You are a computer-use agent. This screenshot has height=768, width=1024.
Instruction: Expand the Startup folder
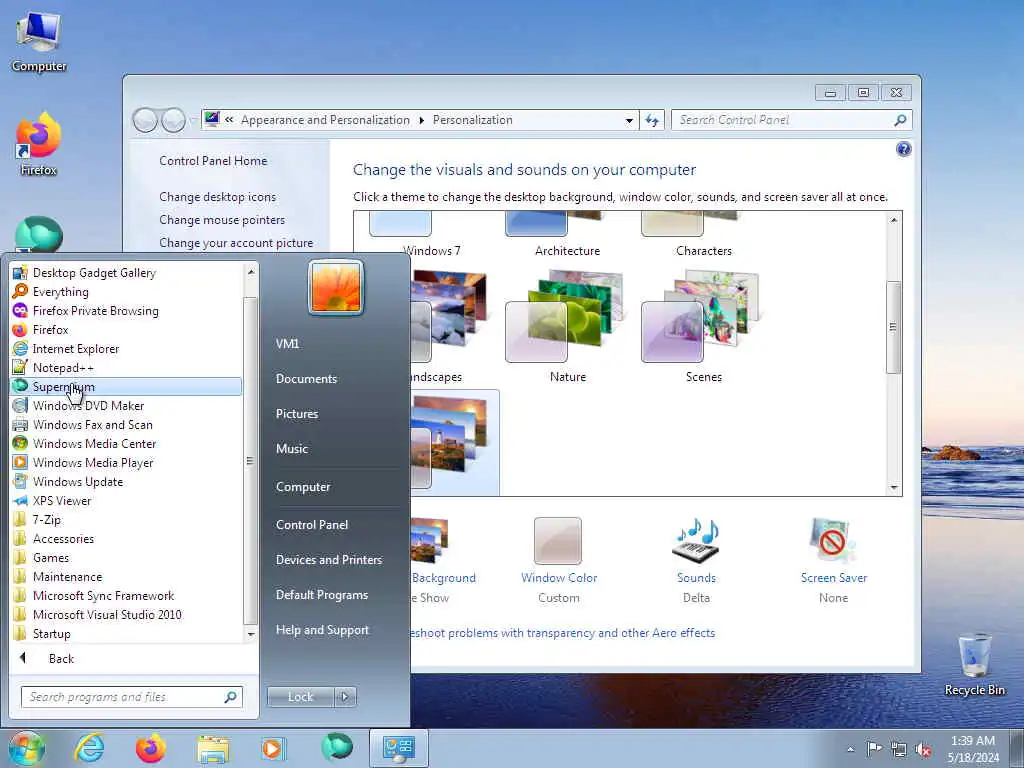125,633
